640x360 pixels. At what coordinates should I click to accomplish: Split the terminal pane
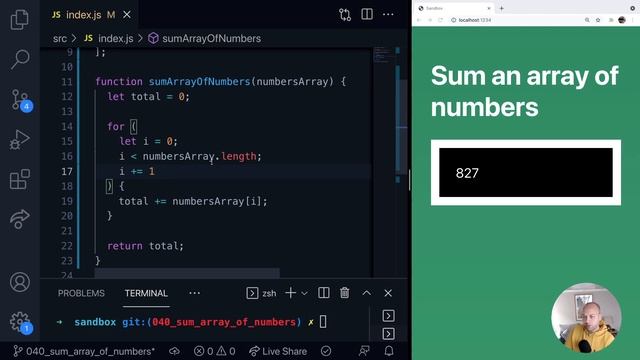(x=324, y=293)
